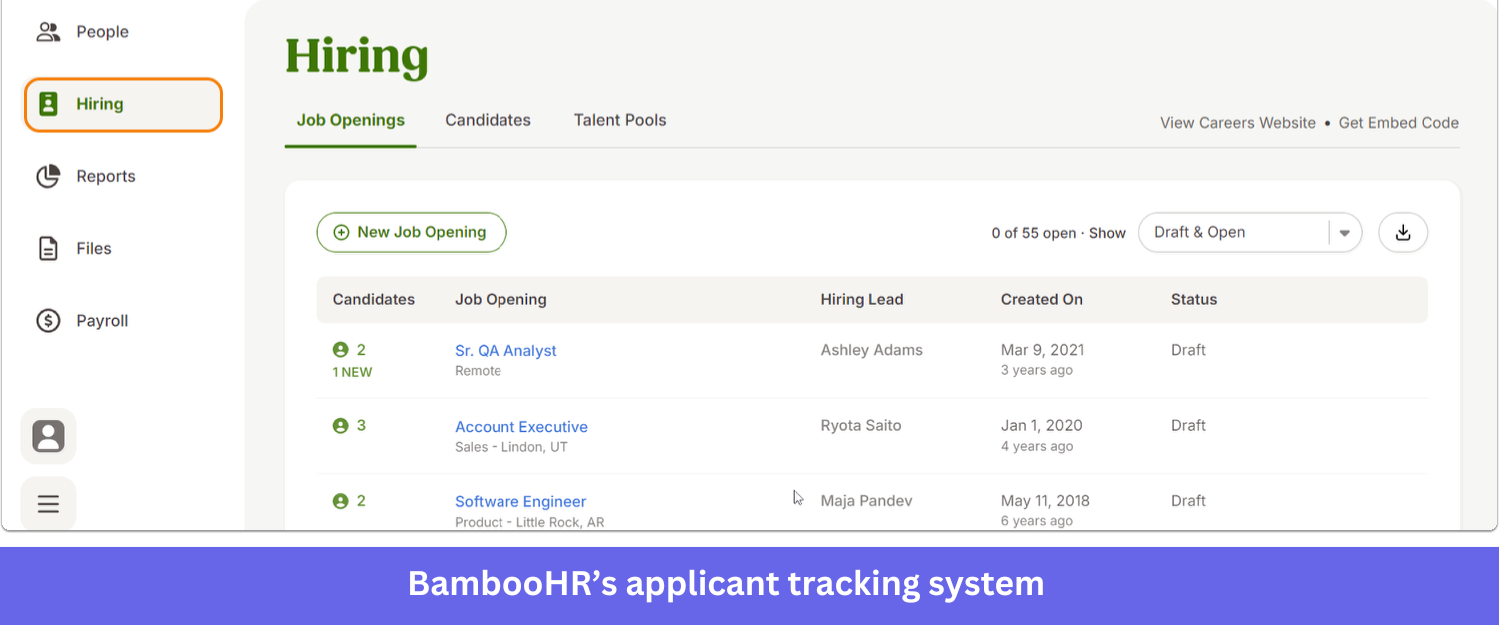Viewport: 1499px width, 625px height.
Task: Sort by the Created On column header
Action: 1042,299
